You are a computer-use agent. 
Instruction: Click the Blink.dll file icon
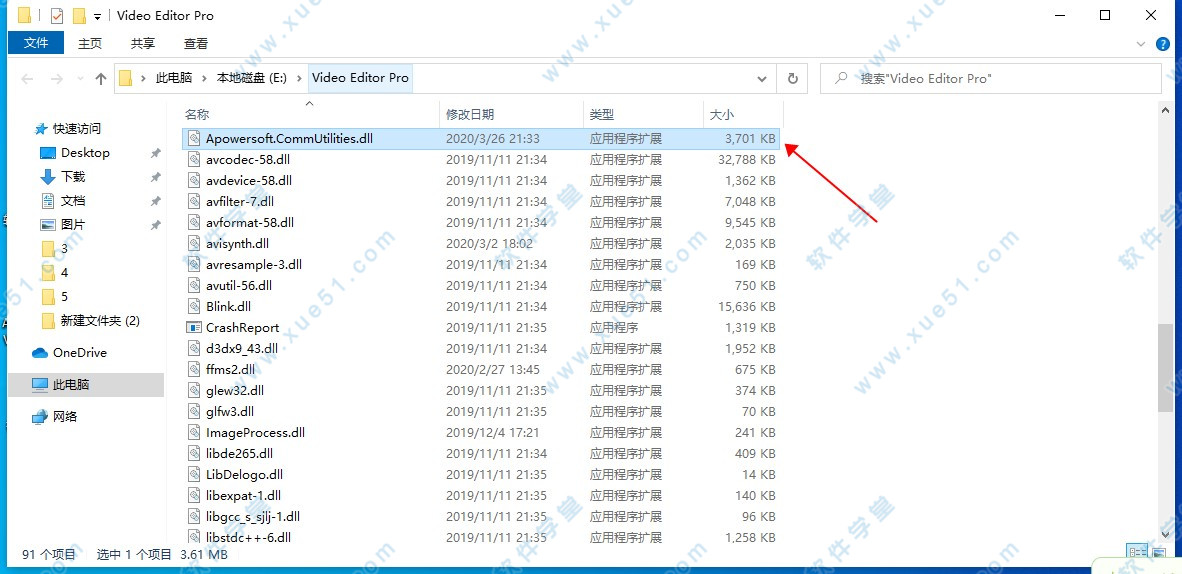pyautogui.click(x=194, y=306)
